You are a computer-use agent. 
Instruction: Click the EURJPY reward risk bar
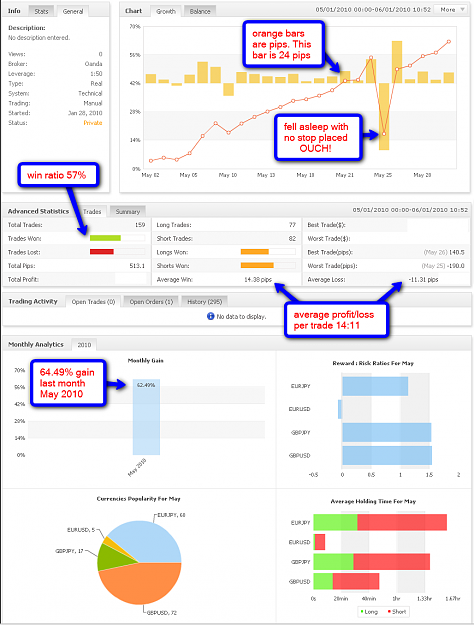click(375, 386)
